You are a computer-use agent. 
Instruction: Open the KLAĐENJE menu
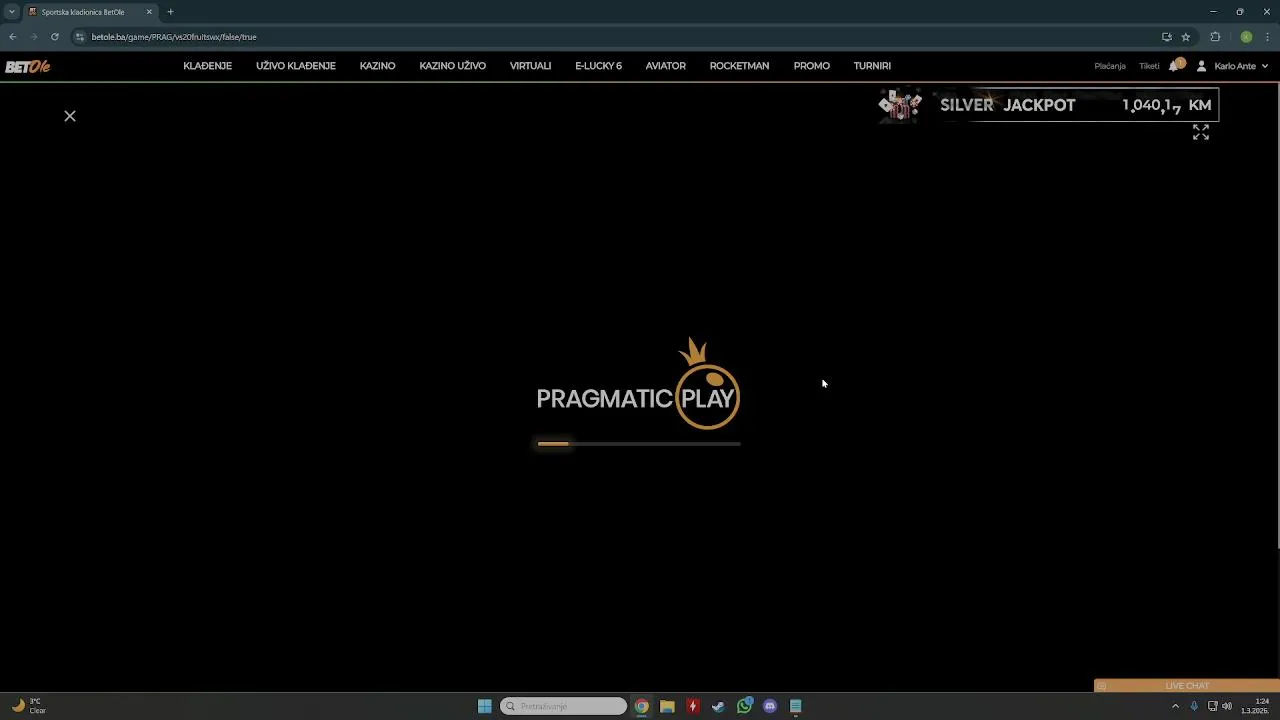point(207,66)
